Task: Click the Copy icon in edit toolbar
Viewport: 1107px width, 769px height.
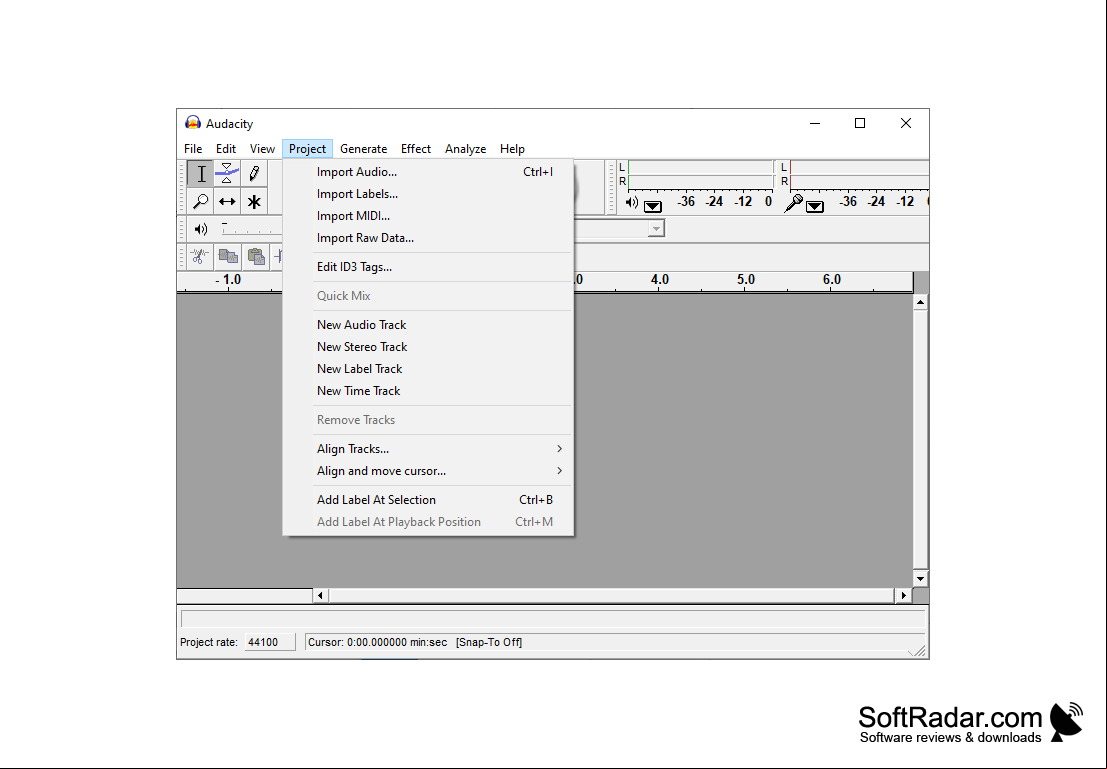Action: 227,256
